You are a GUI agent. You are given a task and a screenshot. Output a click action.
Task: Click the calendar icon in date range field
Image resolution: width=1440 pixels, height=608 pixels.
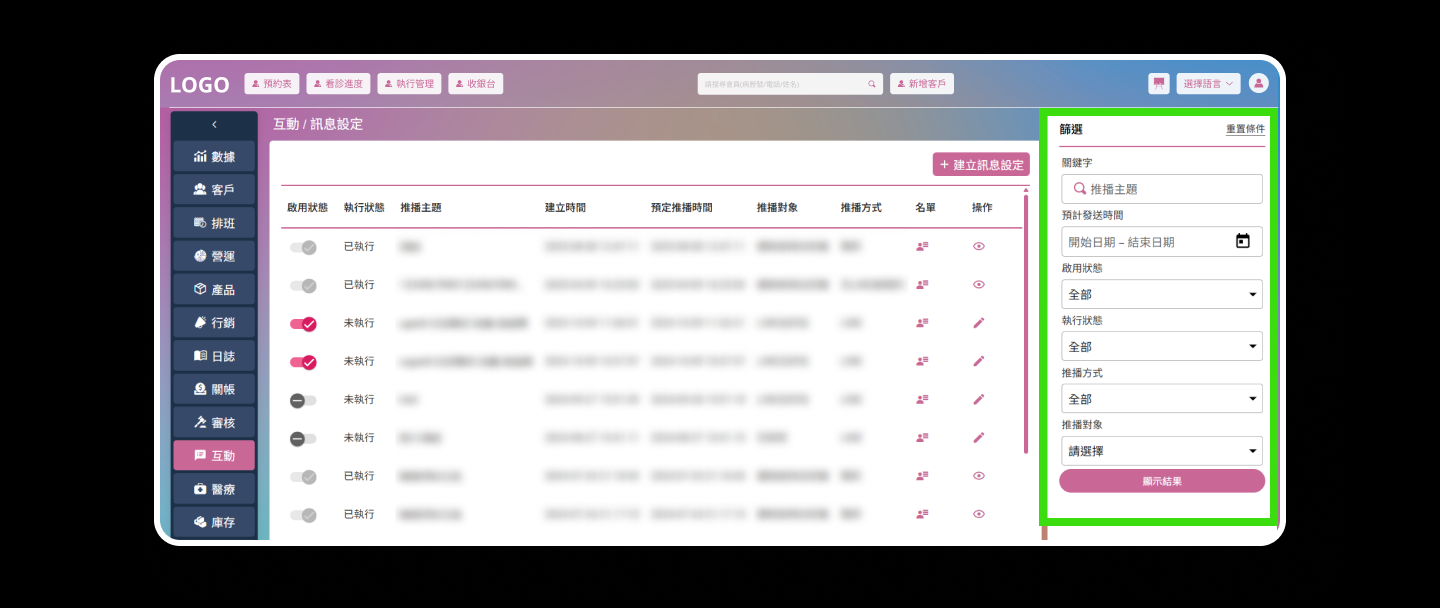coord(1242,241)
